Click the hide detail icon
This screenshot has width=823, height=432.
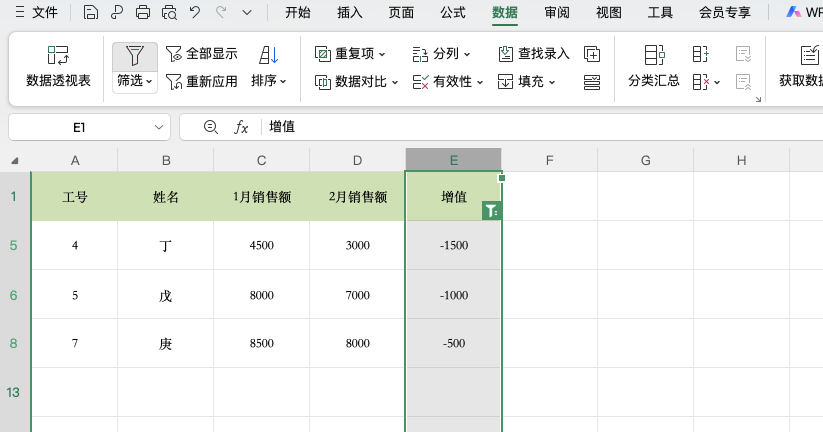(744, 82)
